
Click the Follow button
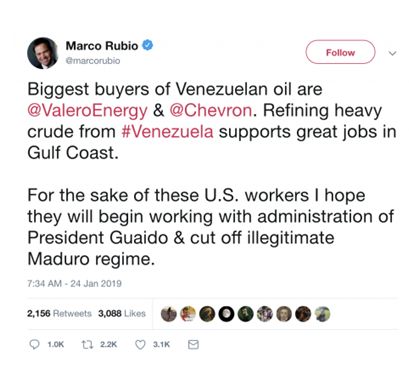[340, 52]
